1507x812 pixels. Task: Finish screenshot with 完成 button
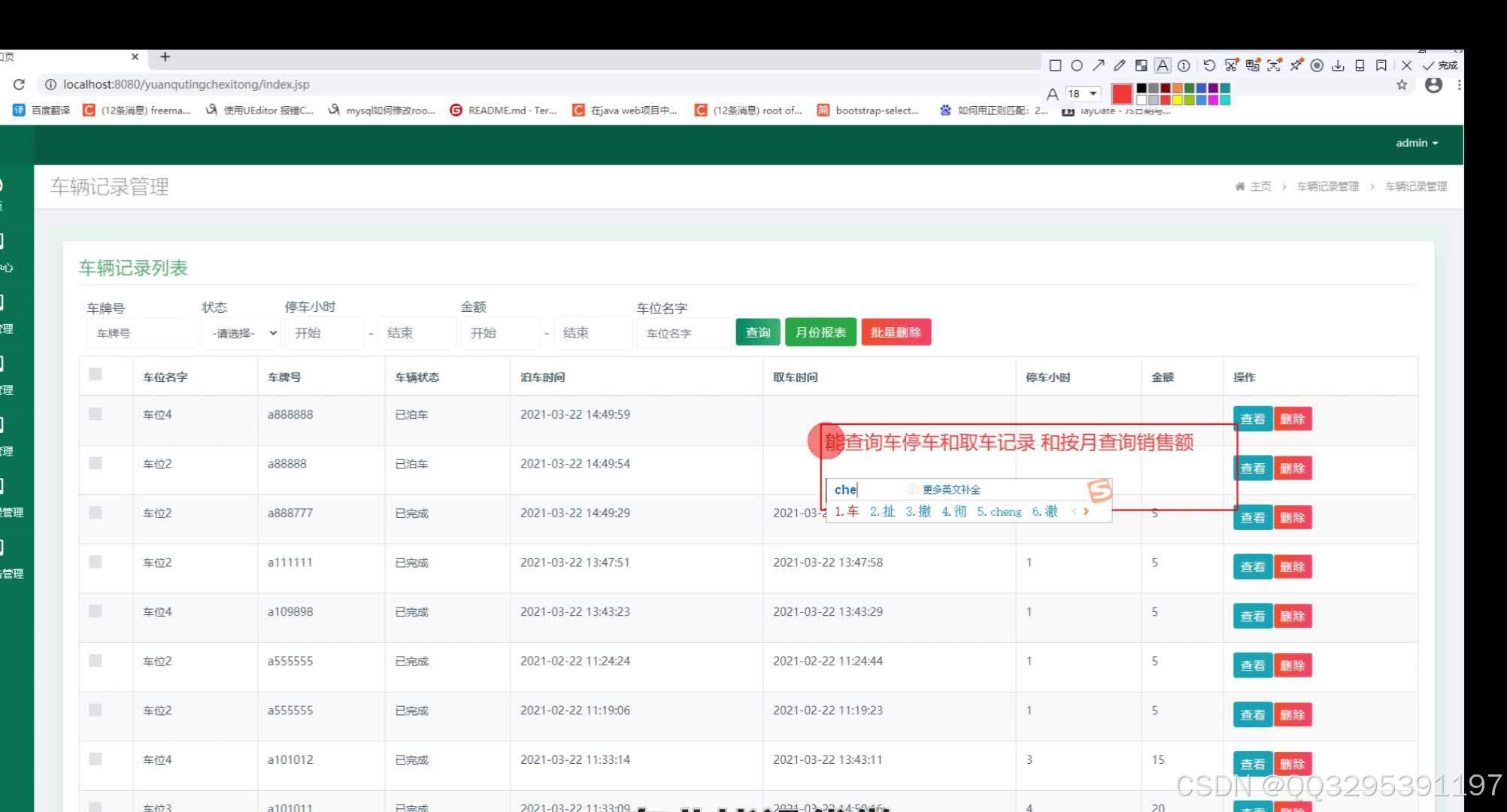pyautogui.click(x=1440, y=65)
